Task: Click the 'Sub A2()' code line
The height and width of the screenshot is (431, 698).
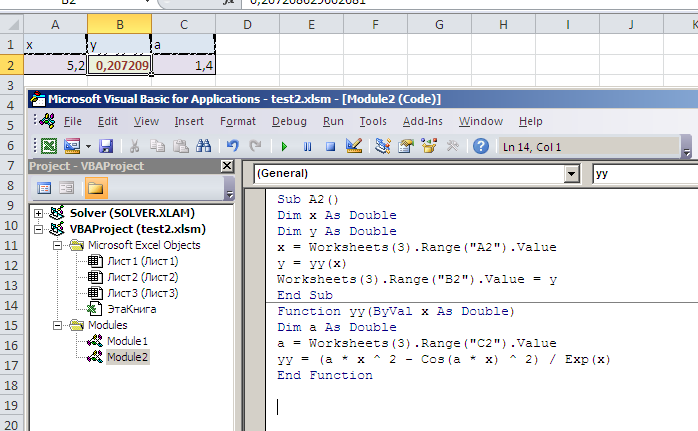Action: pos(308,199)
